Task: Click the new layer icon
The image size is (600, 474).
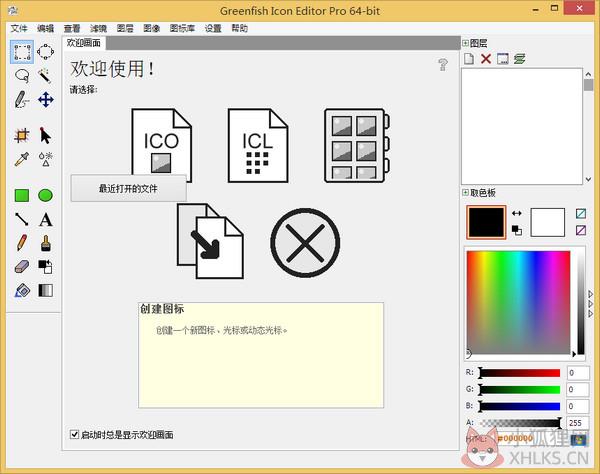Action: point(469,59)
